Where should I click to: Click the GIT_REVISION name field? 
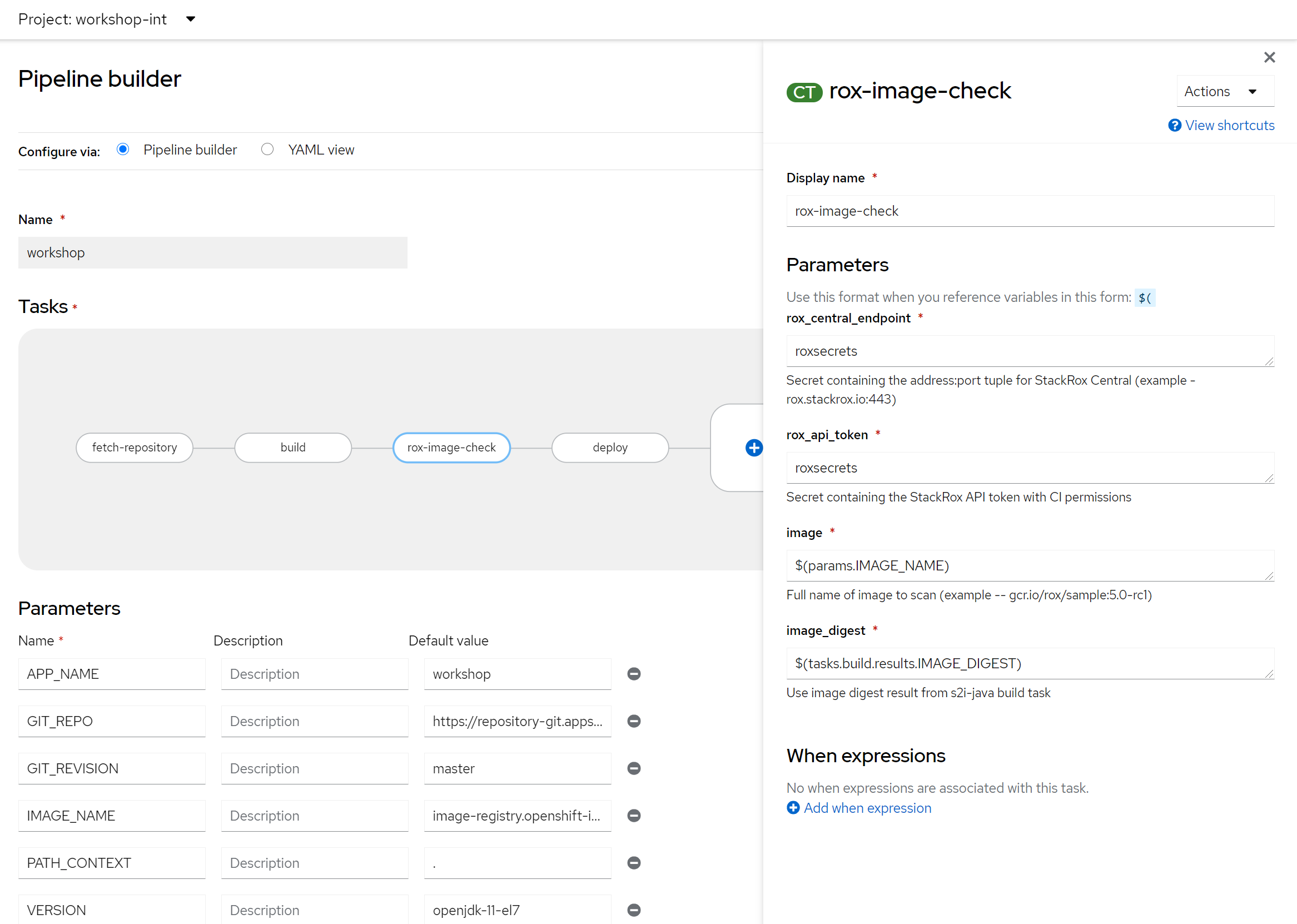tap(112, 769)
